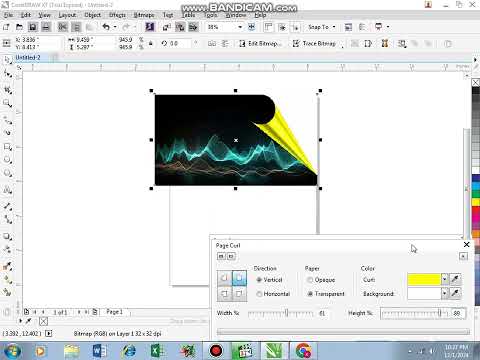Open the zoom level dropdown
The width and height of the screenshot is (480, 360).
240,27
